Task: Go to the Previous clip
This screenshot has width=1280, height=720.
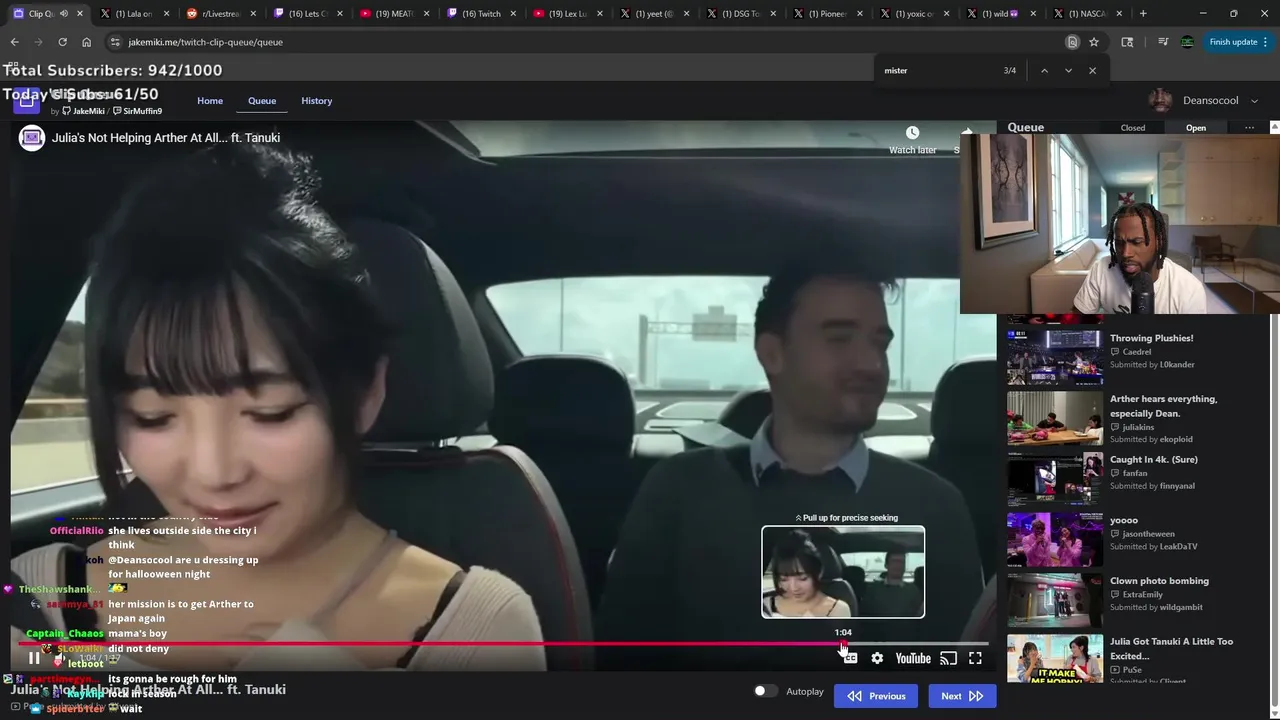Action: tap(876, 696)
